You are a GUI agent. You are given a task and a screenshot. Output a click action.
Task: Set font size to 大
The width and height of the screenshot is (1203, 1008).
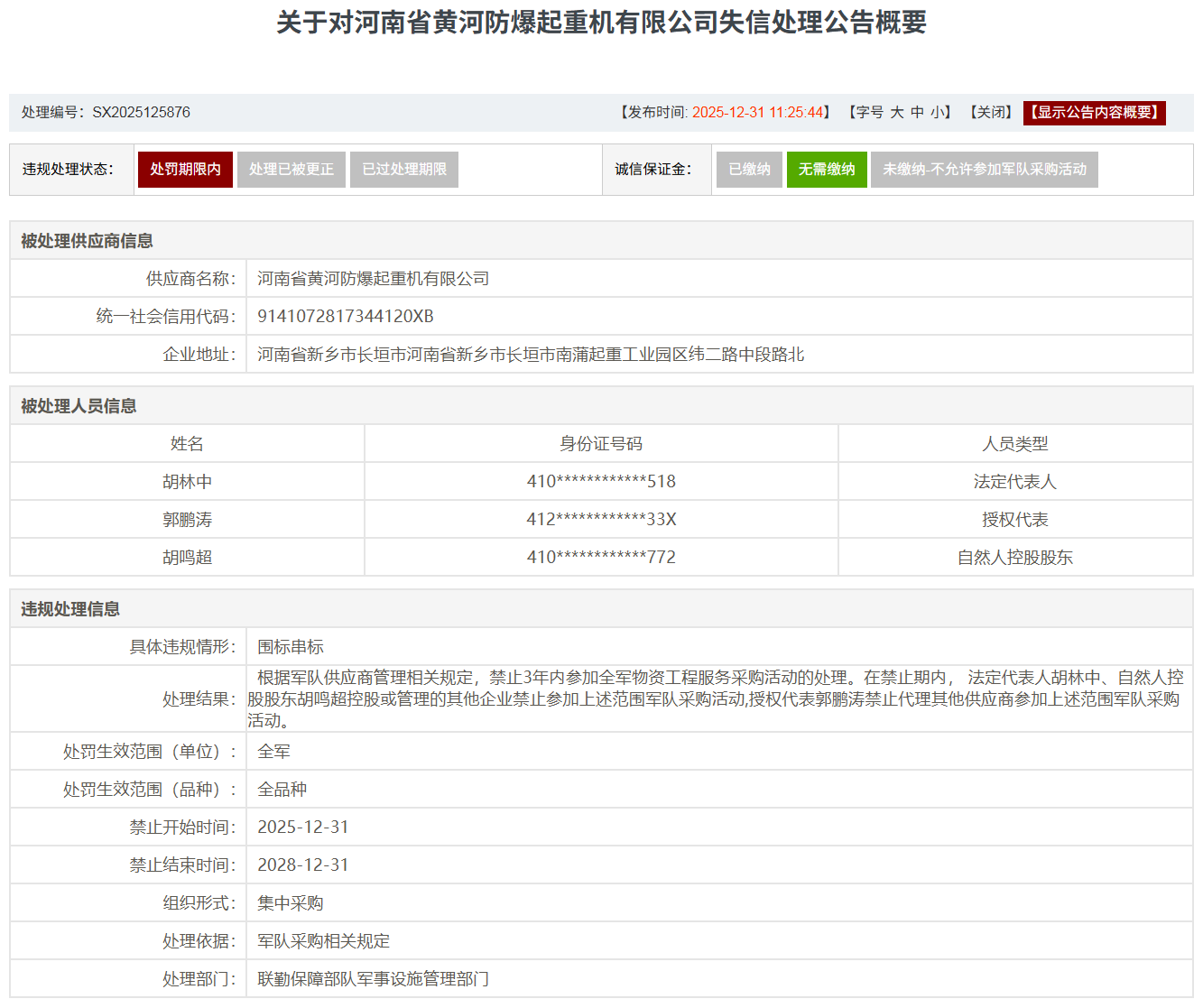click(x=897, y=113)
